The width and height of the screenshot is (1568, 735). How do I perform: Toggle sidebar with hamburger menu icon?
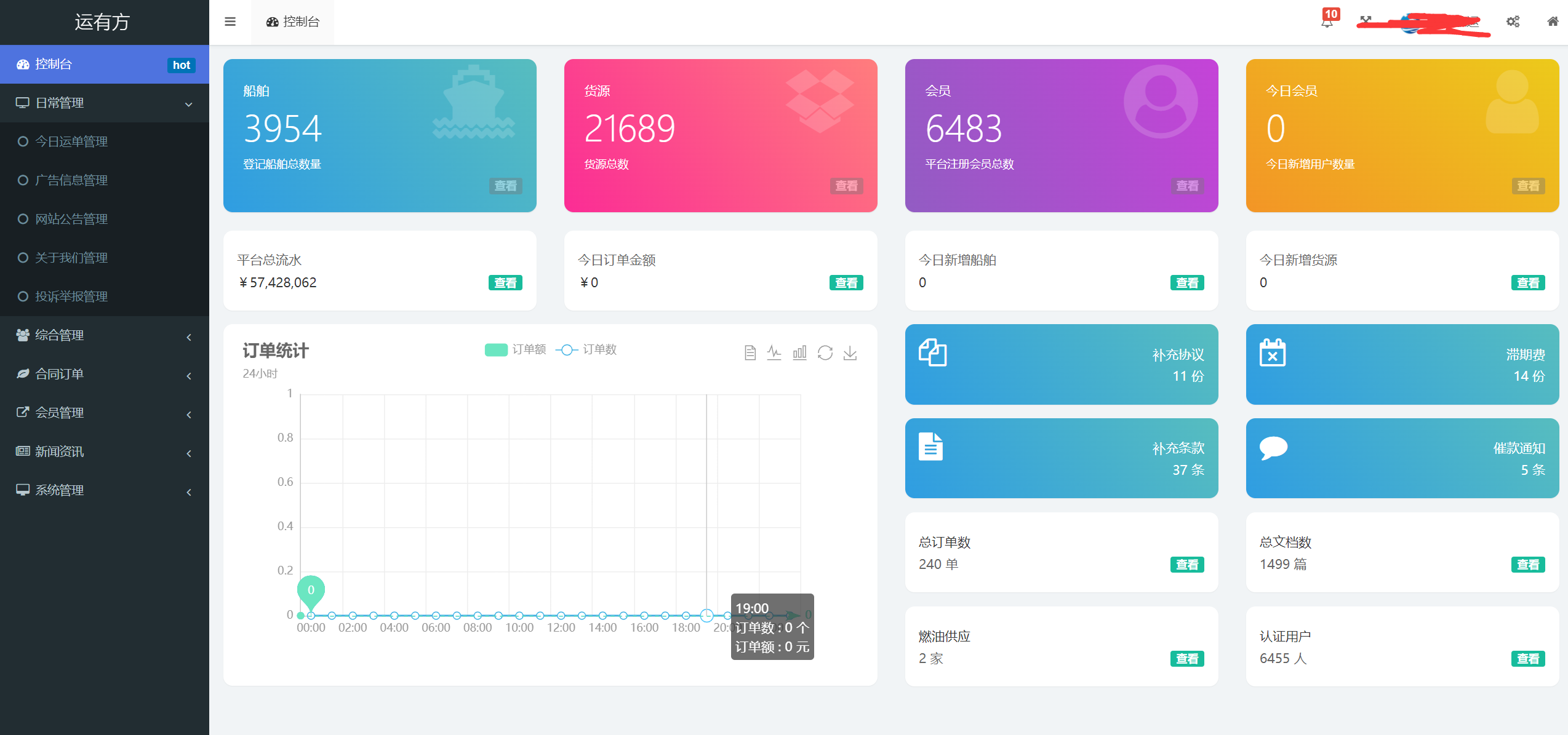[230, 22]
